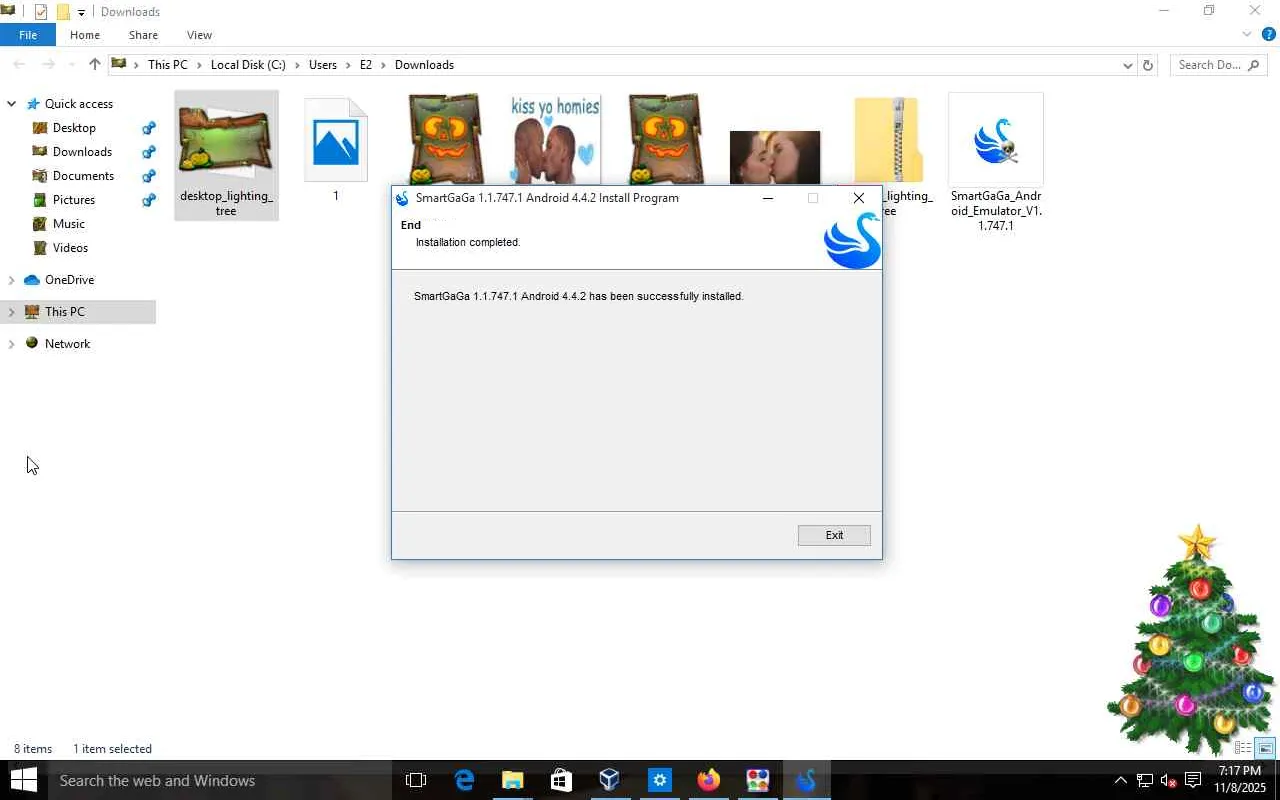Viewport: 1280px width, 800px height.
Task: Select Network in the navigation pane
Action: (x=67, y=344)
